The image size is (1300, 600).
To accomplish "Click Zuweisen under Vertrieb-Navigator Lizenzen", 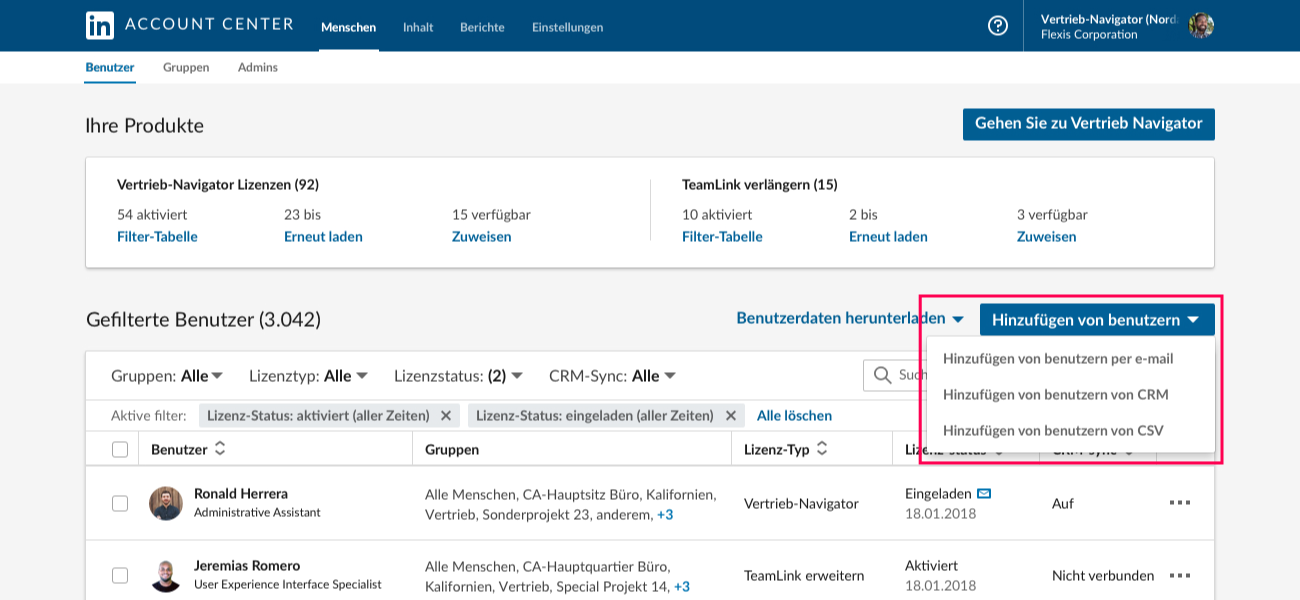I will click(x=481, y=237).
